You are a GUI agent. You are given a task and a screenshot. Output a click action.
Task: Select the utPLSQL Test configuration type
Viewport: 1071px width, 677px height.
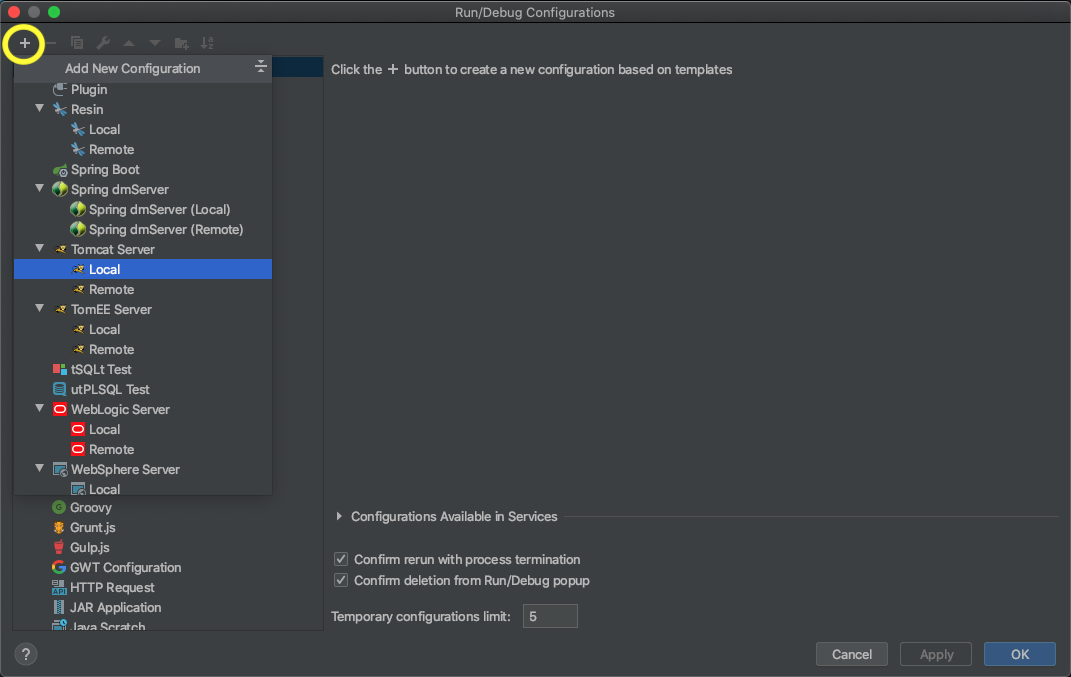point(143,389)
